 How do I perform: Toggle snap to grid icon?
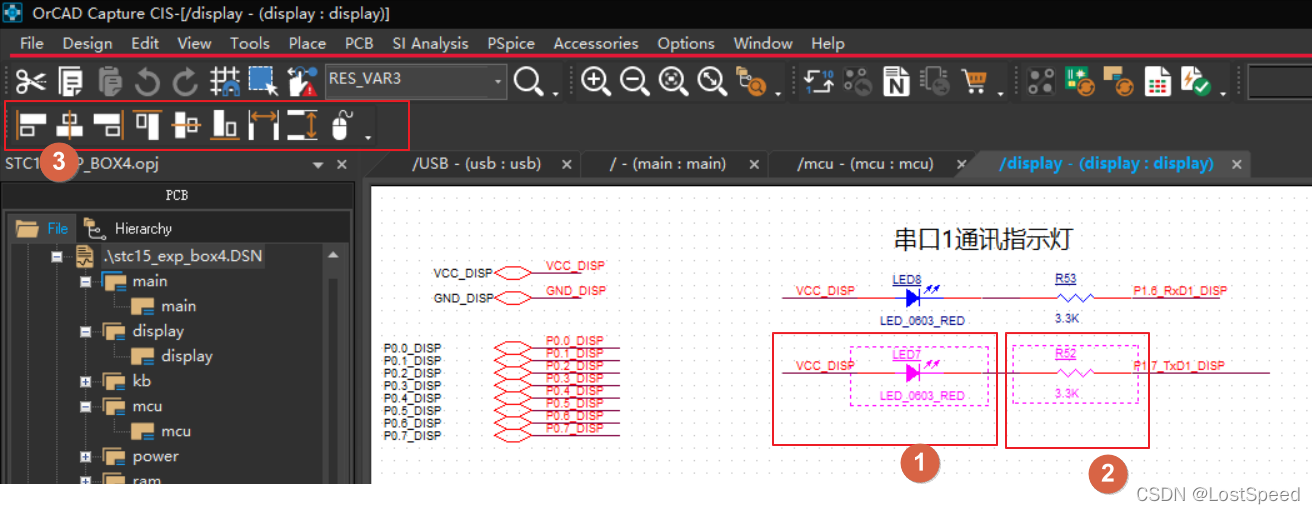[x=225, y=81]
